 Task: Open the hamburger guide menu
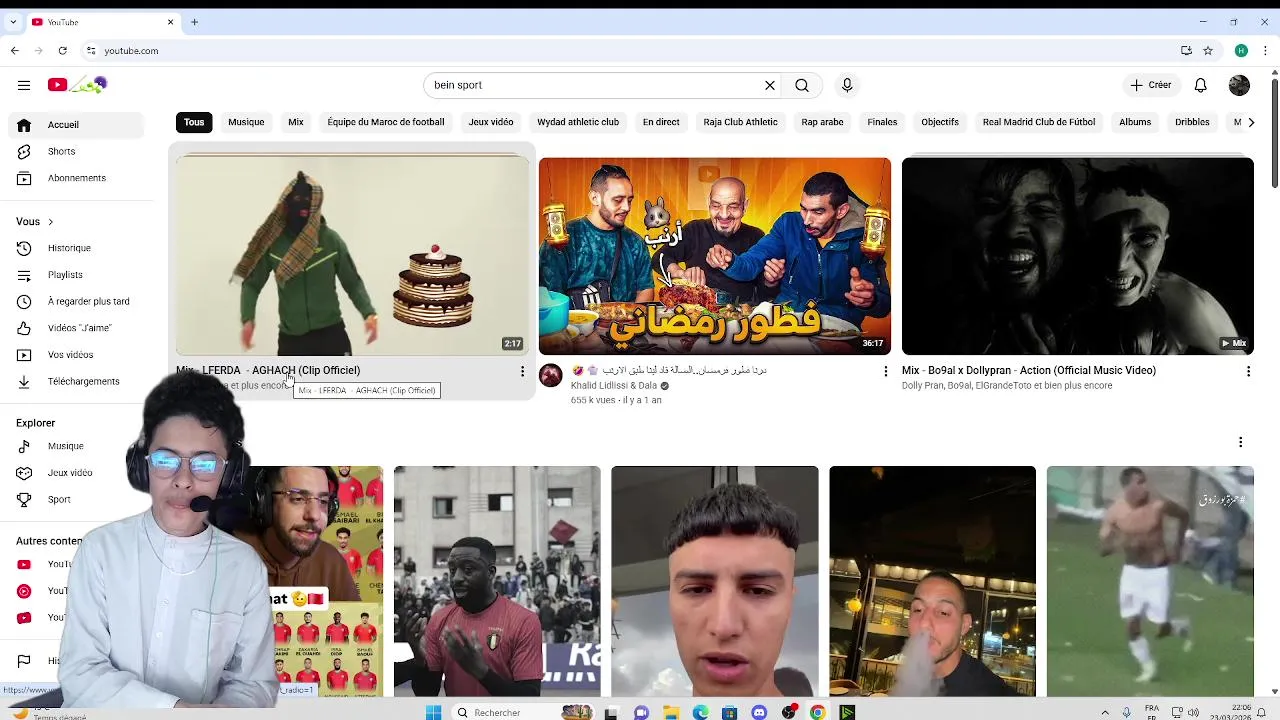point(24,85)
